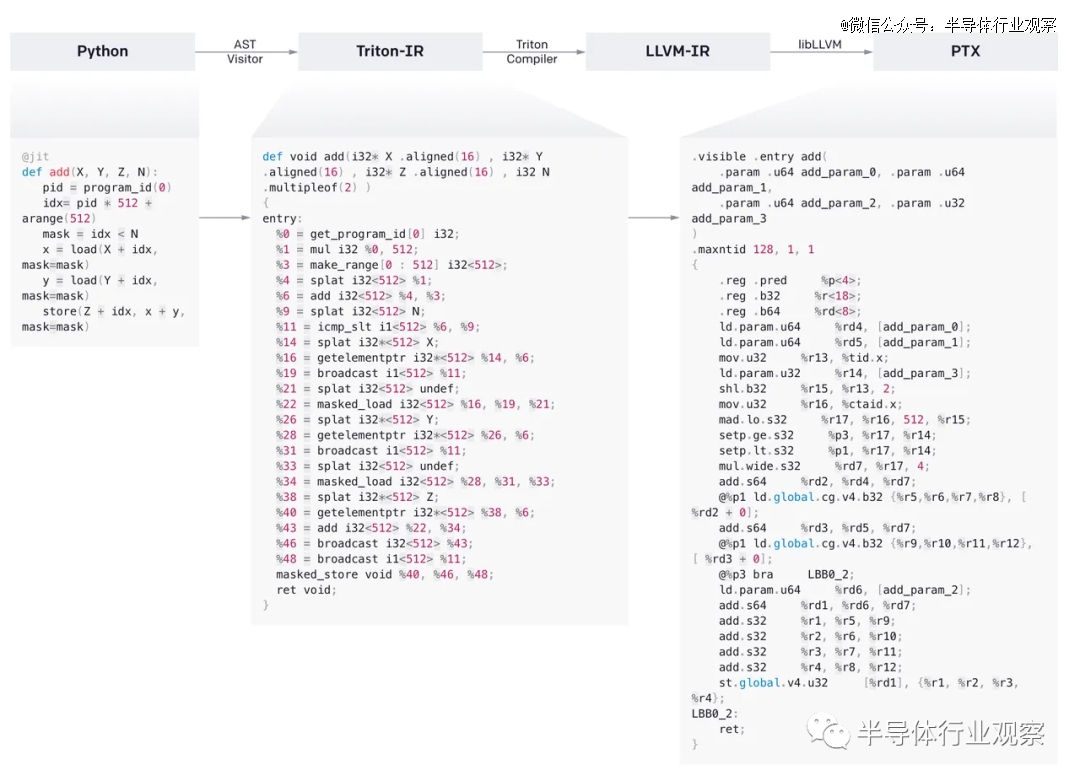Viewport: 1080px width, 781px height.
Task: Click the 'AST Visitor' arrow label
Action: (245, 52)
